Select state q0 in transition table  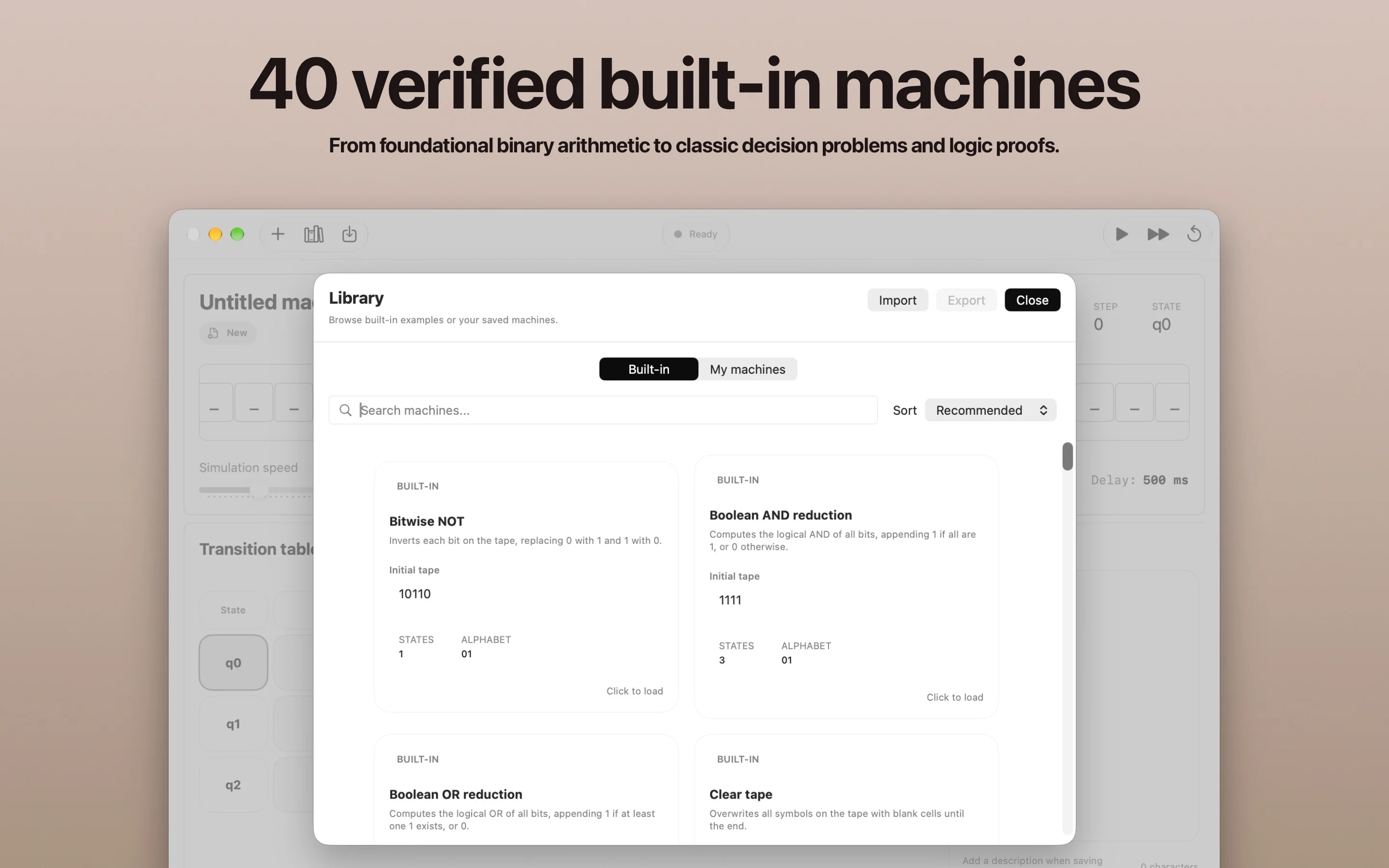[233, 663]
